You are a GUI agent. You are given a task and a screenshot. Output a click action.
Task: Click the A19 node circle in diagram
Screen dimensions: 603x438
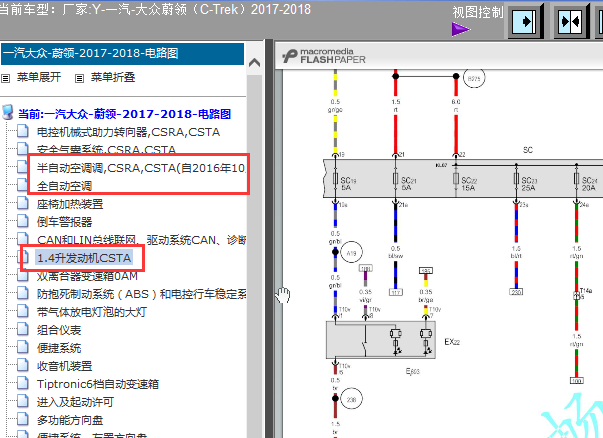tap(351, 253)
